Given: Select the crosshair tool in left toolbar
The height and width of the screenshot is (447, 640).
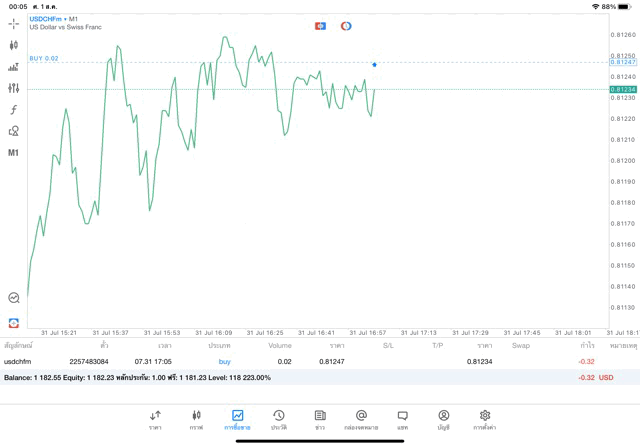Looking at the screenshot, I should point(13,22).
